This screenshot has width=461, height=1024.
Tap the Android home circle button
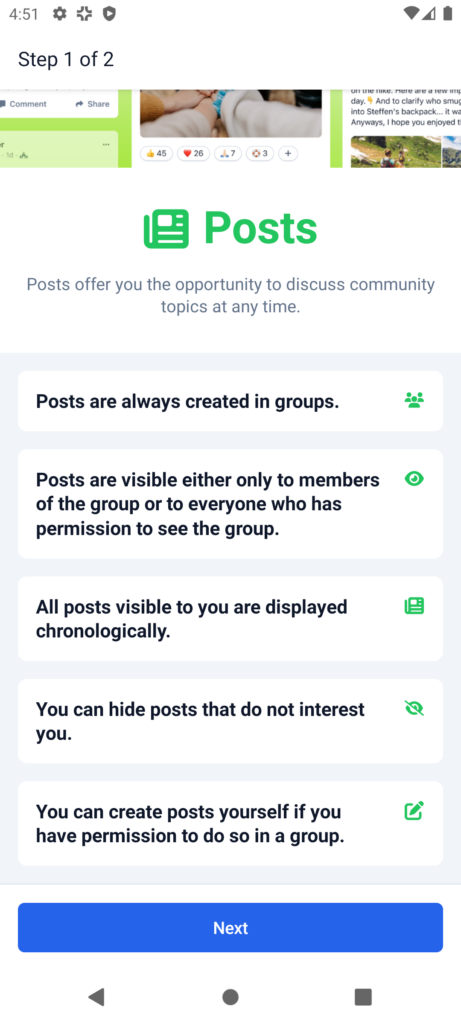point(230,997)
